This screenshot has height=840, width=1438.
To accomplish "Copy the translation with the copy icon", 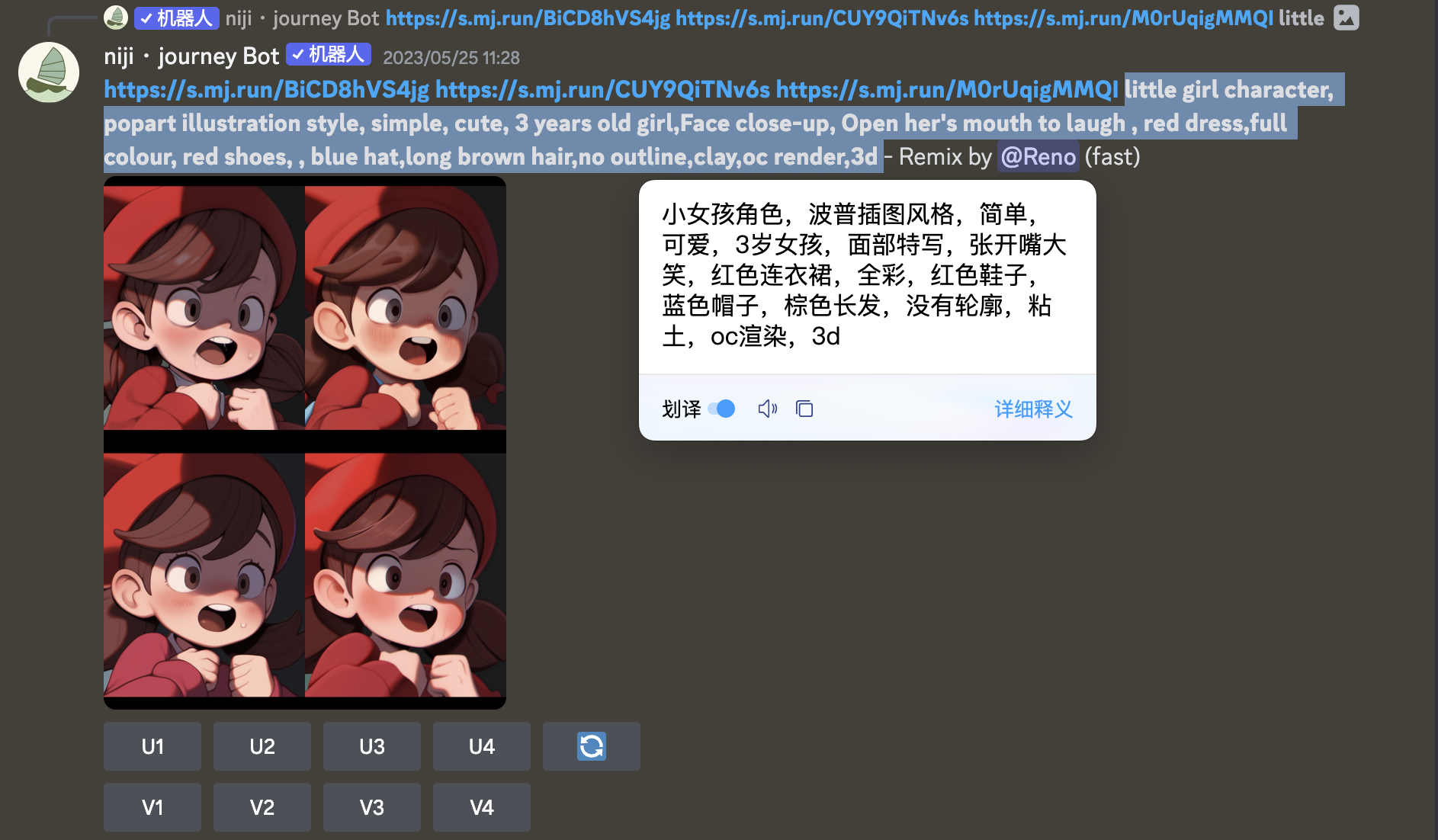I will (804, 409).
